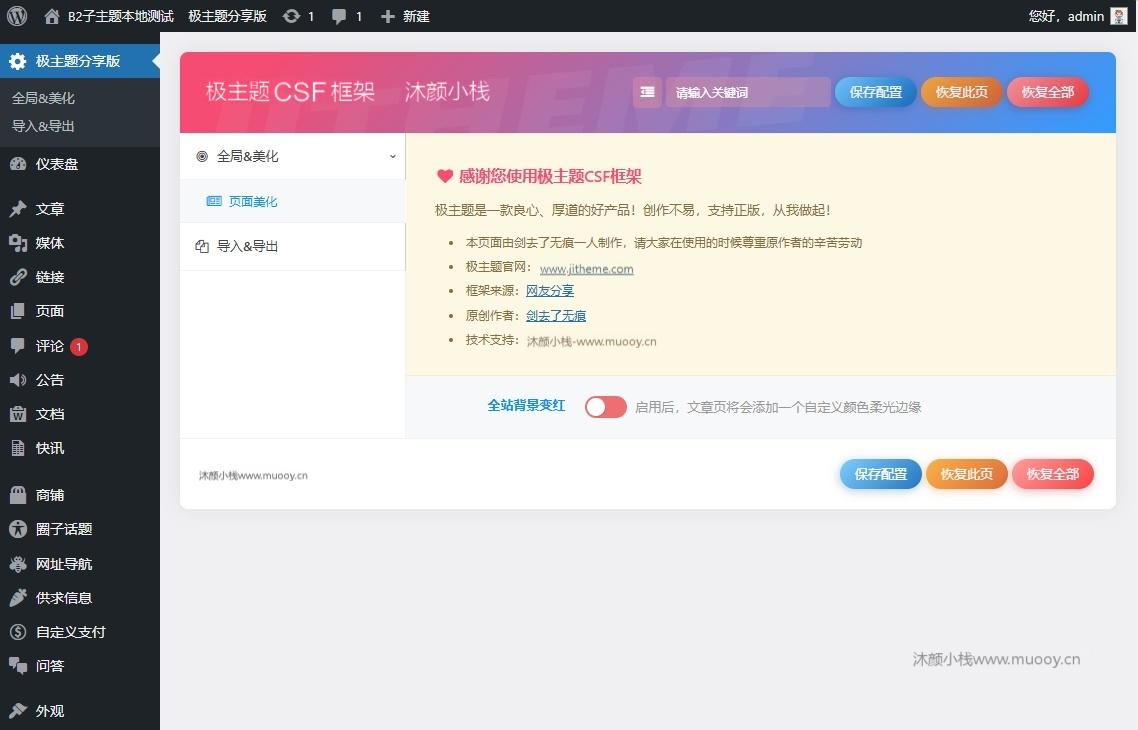
Task: Visit the 极主题官网 link www.jitheme.com
Action: coord(586,268)
